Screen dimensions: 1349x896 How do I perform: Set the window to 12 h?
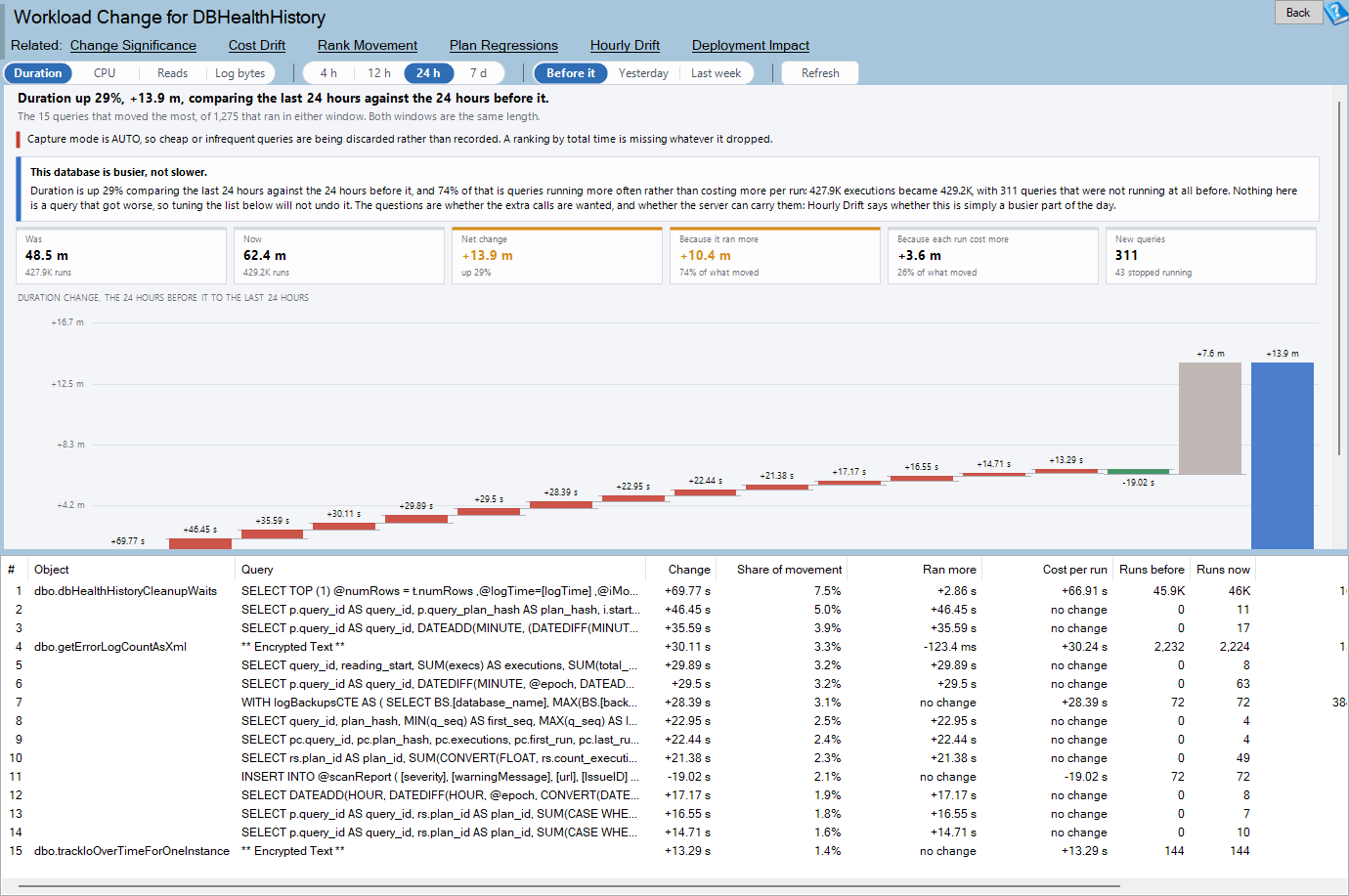click(x=379, y=73)
